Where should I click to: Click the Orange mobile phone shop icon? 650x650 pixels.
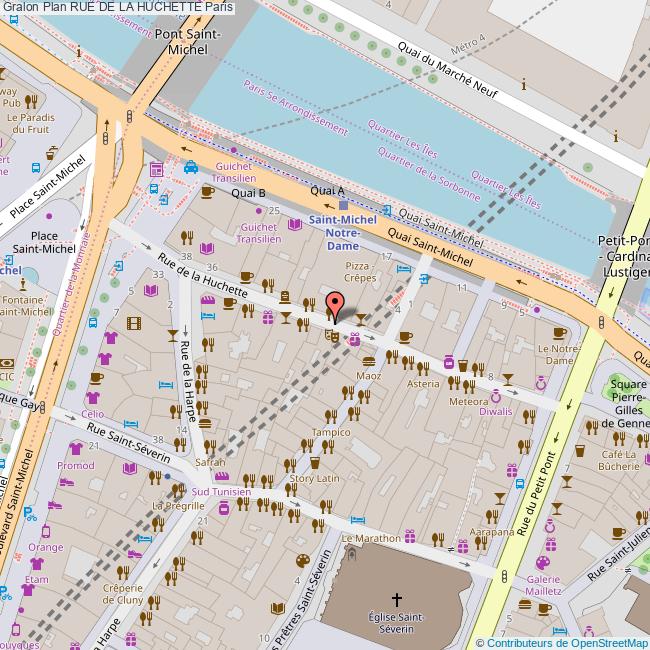point(45,532)
